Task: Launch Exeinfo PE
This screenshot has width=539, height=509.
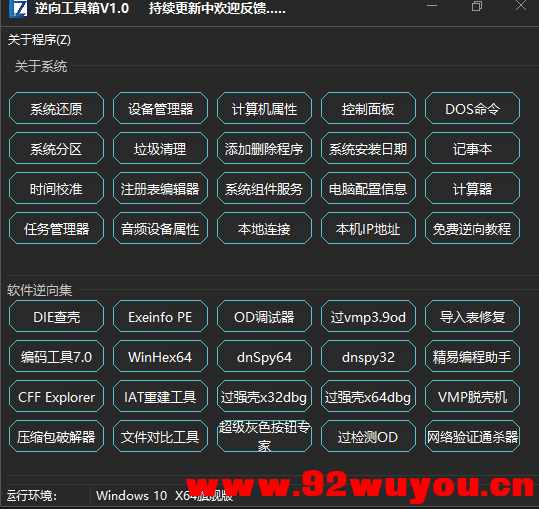Action: tap(161, 317)
